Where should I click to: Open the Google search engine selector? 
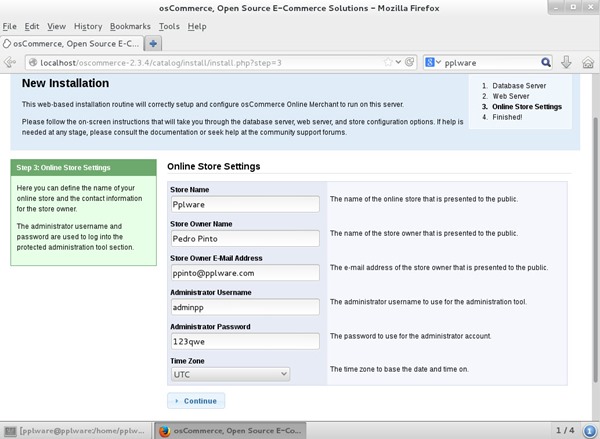click(433, 62)
